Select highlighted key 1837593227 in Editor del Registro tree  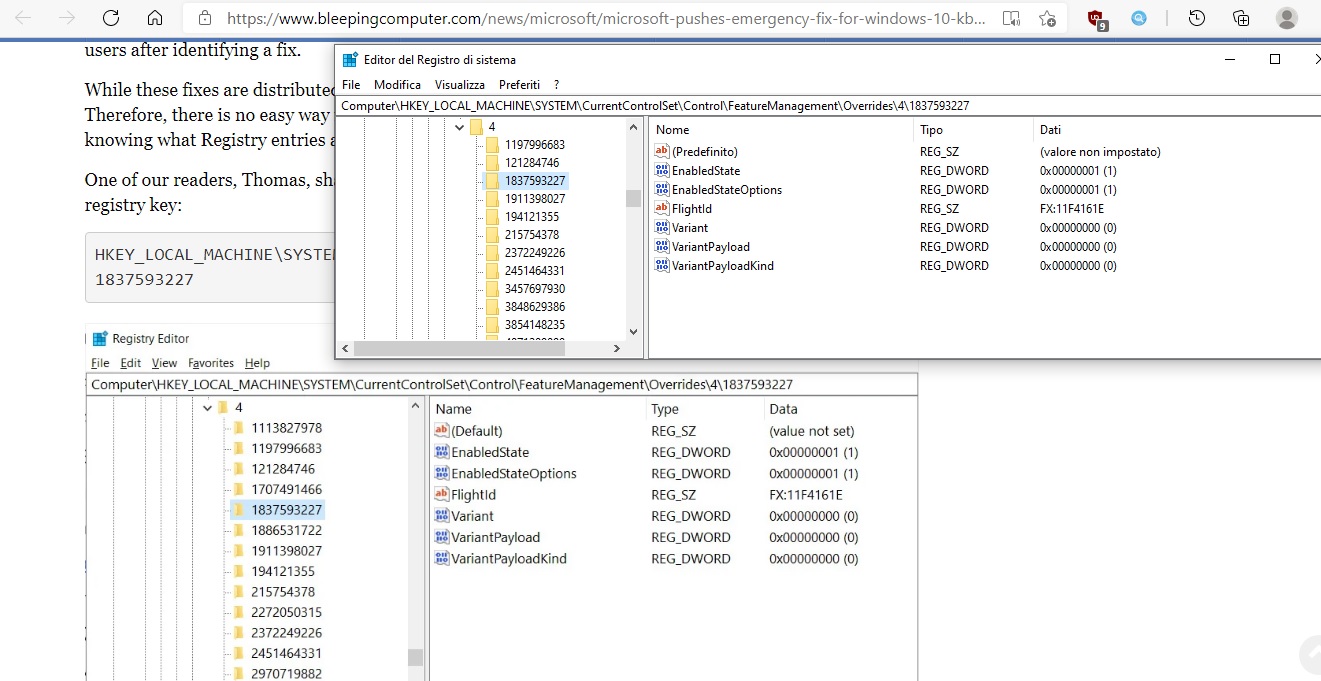(535, 181)
